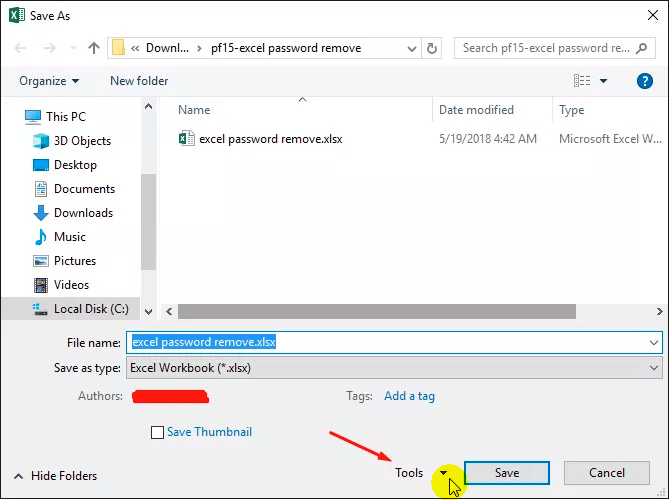Open Downloads in the navigation pane

pyautogui.click(x=84, y=212)
